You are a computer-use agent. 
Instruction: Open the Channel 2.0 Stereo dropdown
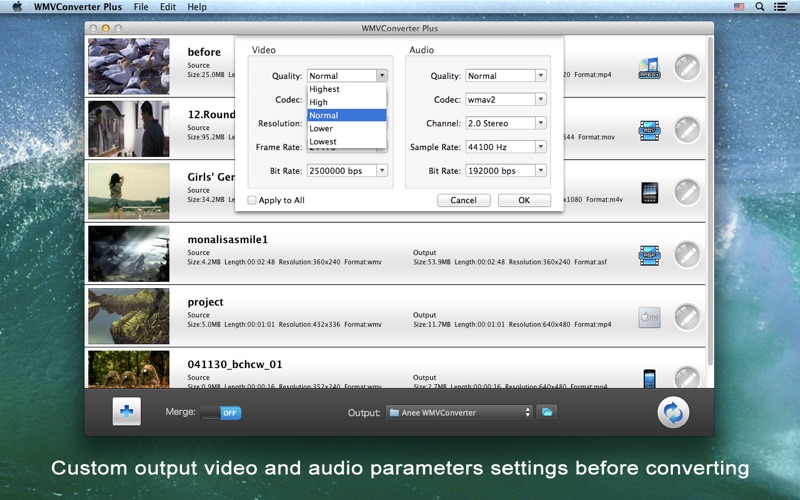coord(506,123)
